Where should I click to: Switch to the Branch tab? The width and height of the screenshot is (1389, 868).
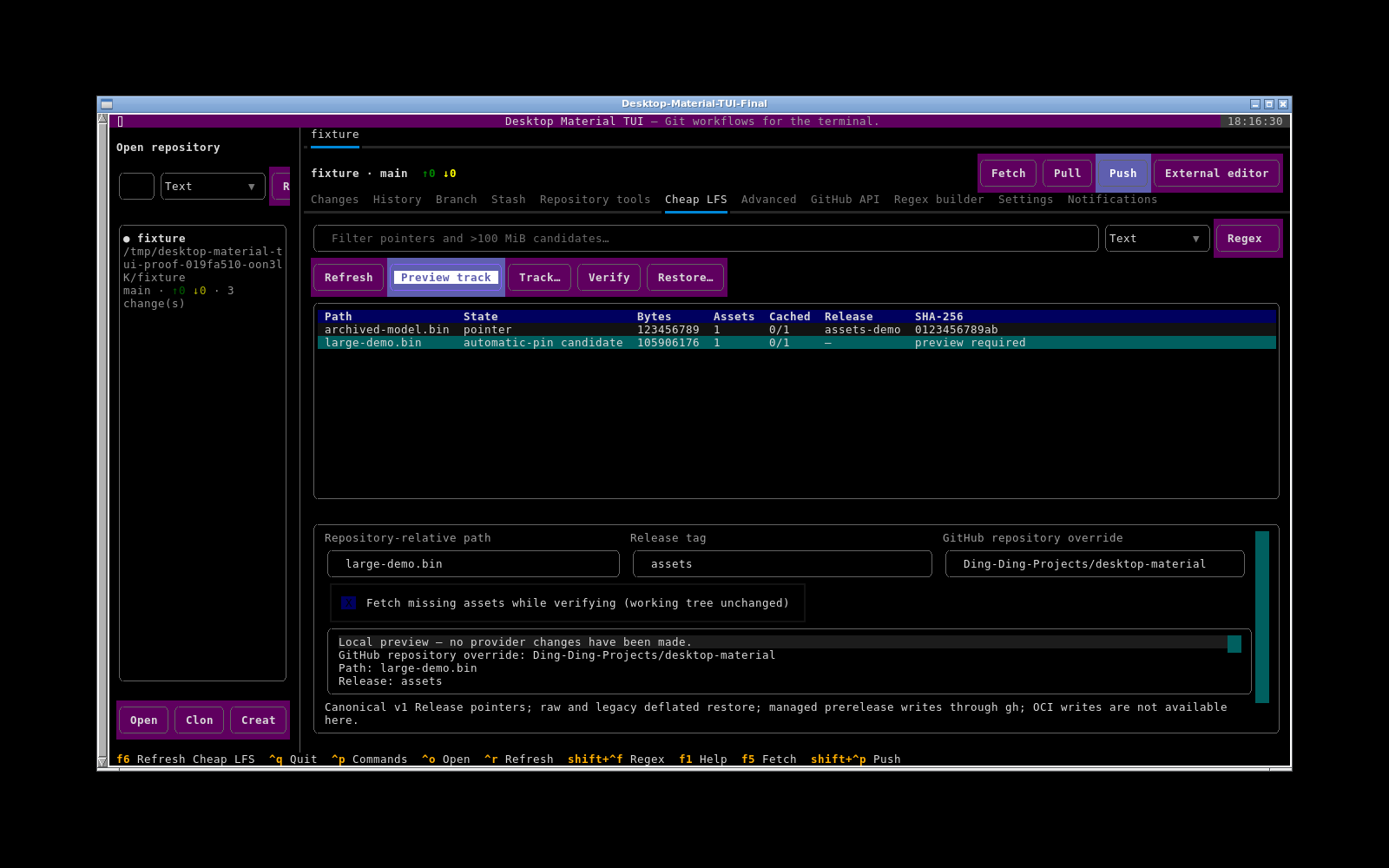456,200
